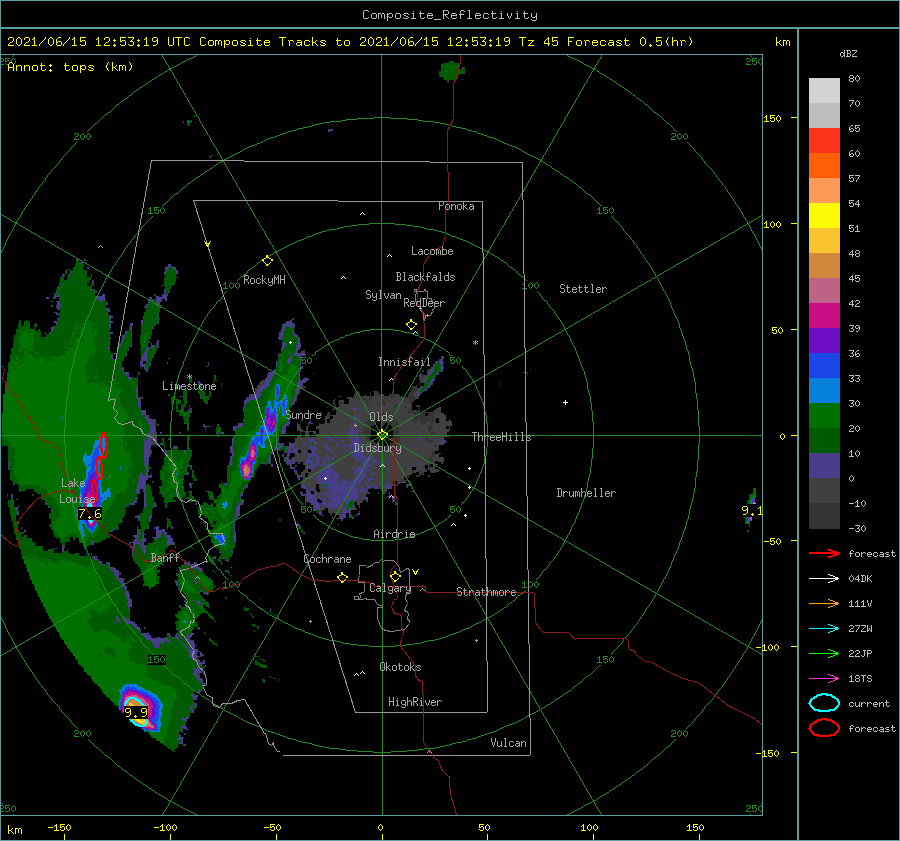Click the dBZ scale heading
The image size is (900, 841).
[848, 54]
